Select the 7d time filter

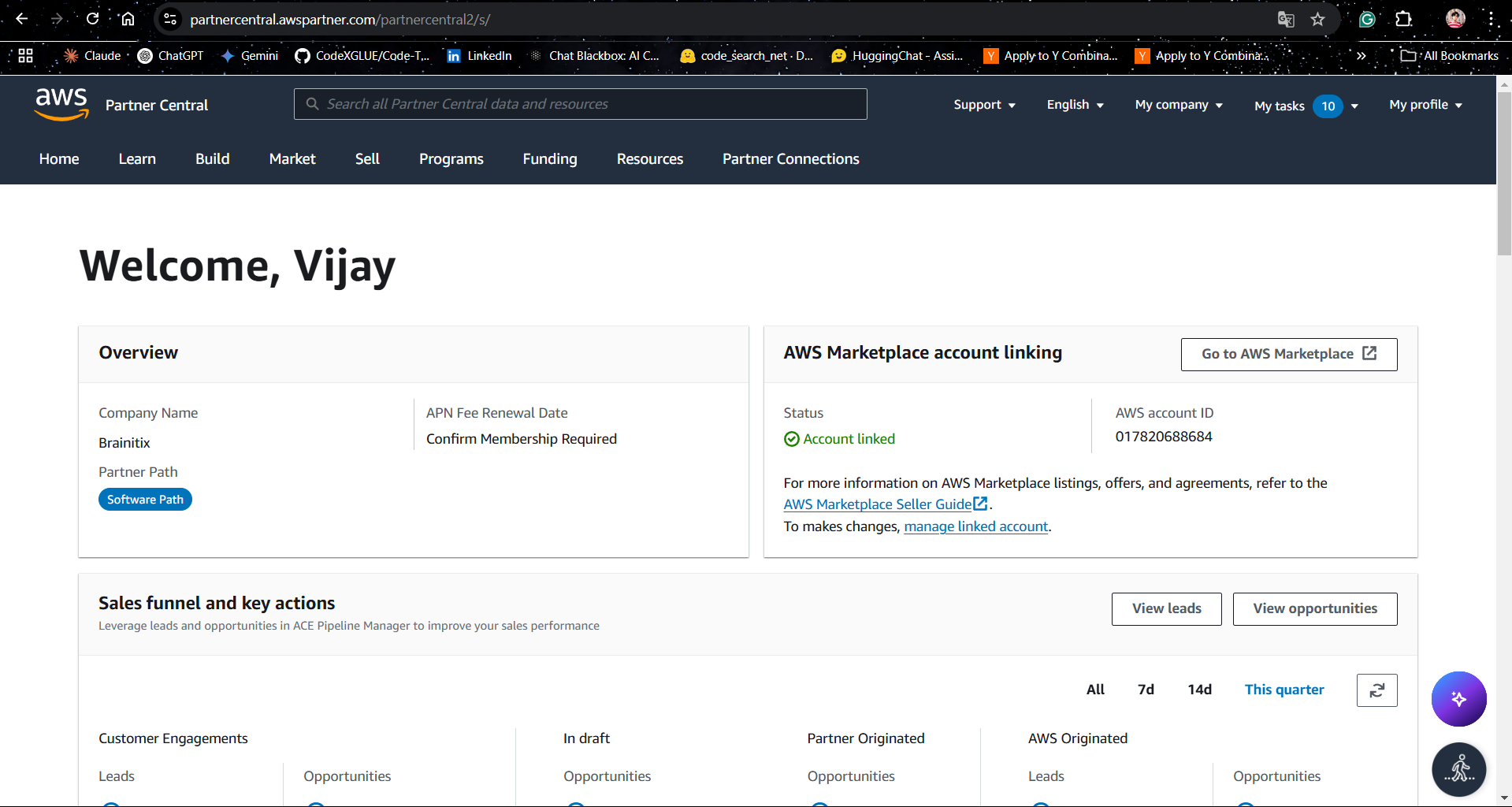[1146, 690]
